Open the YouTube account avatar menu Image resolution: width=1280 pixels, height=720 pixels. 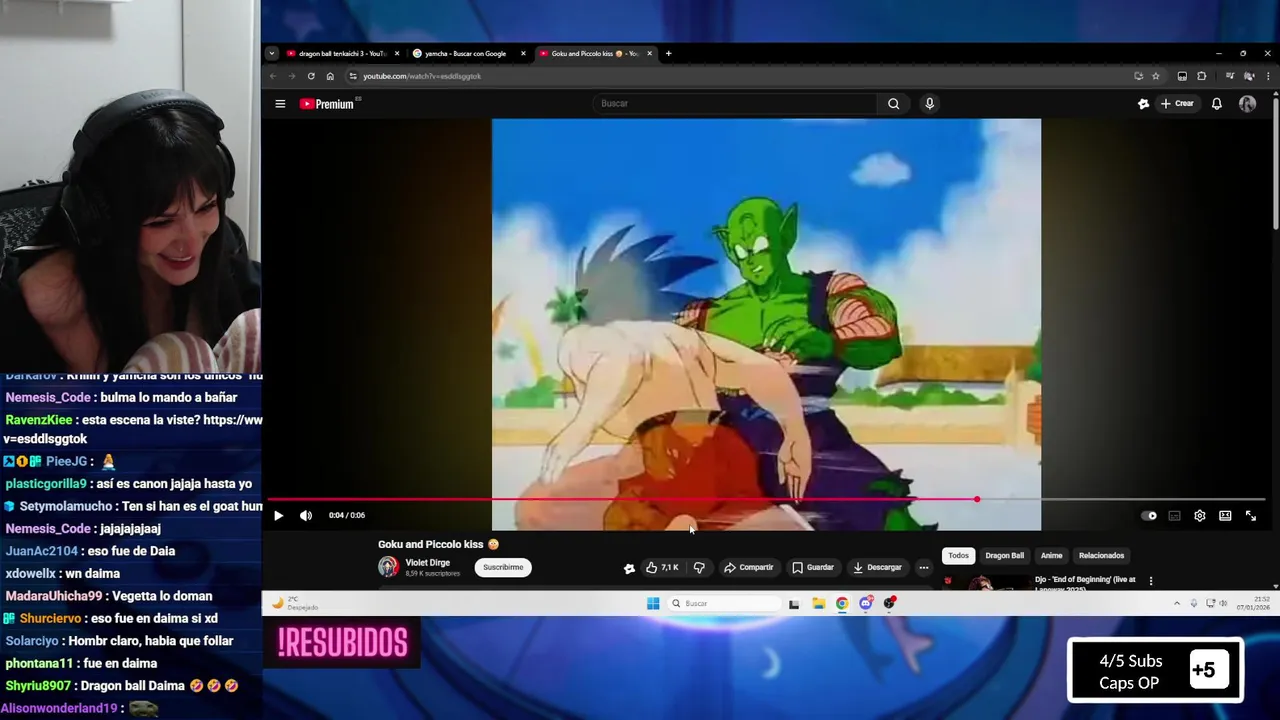(x=1247, y=104)
